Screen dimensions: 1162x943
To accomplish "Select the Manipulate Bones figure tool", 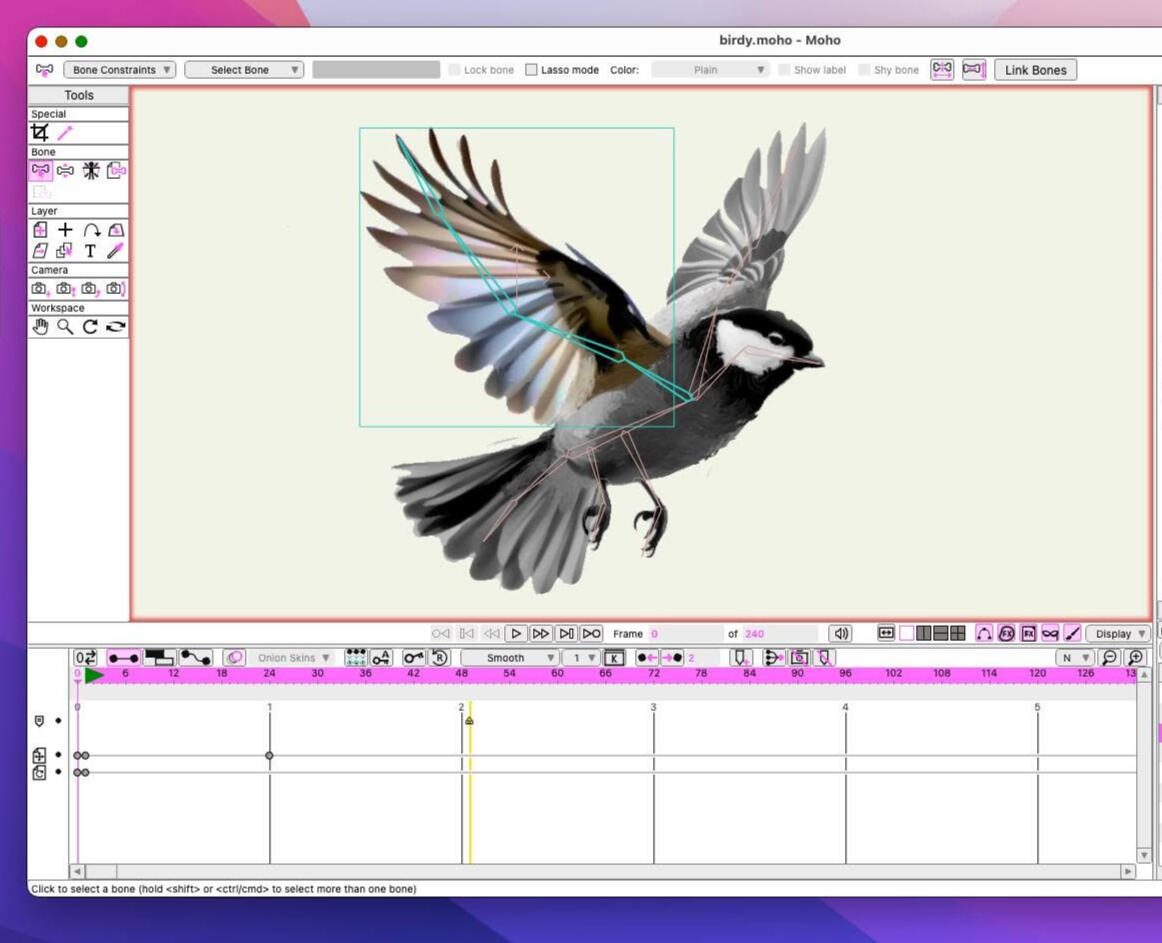I will [90, 171].
